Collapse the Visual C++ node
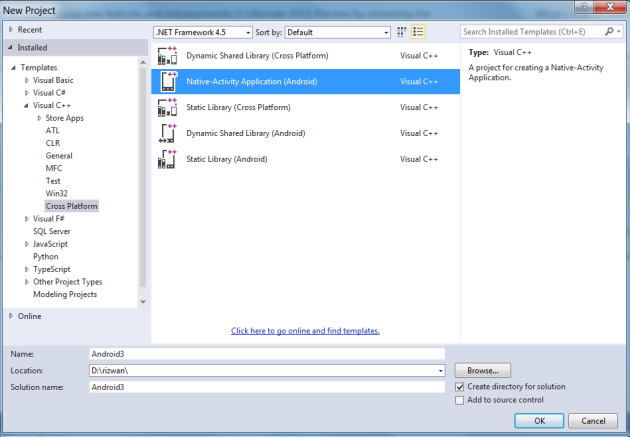The height and width of the screenshot is (437, 630). point(27,105)
